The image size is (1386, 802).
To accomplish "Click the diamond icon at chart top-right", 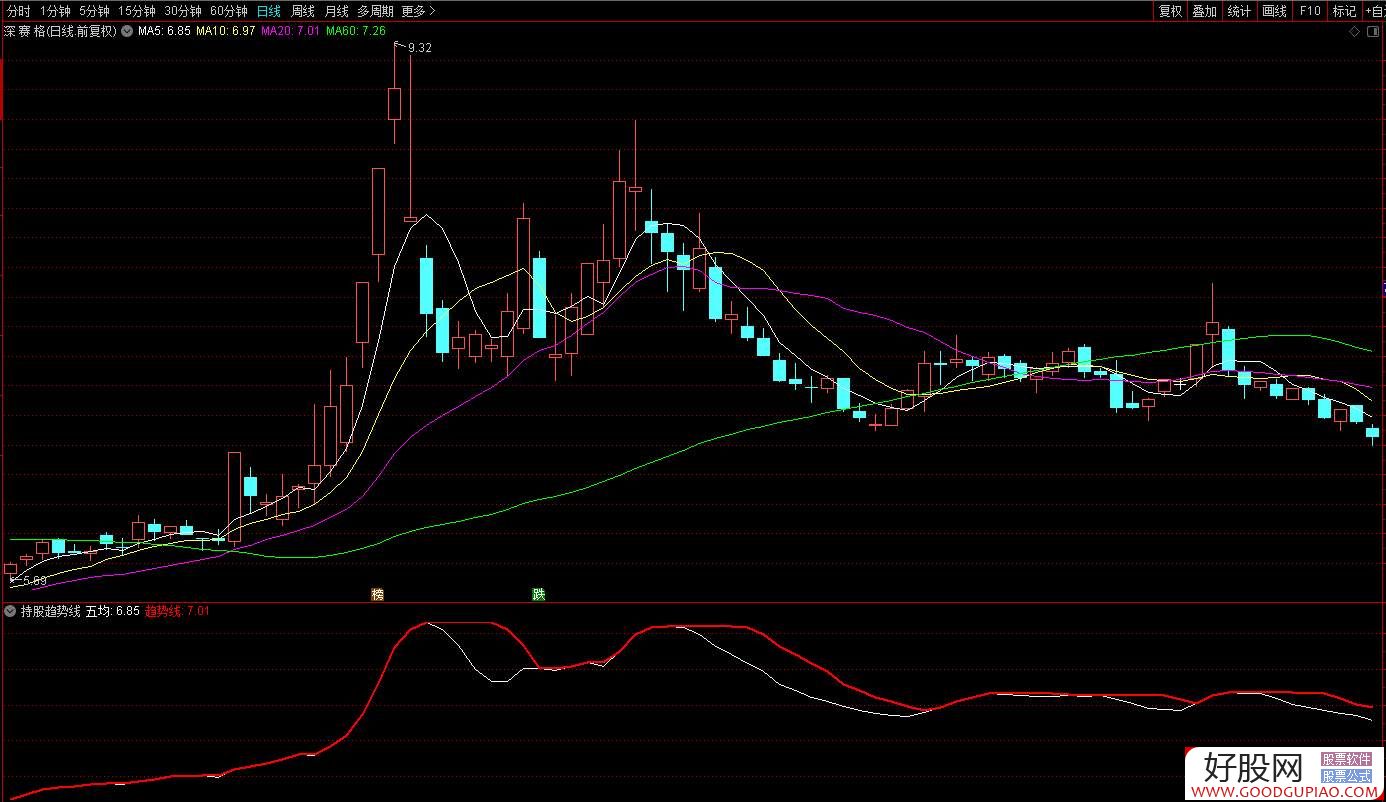I will pyautogui.click(x=1354, y=32).
